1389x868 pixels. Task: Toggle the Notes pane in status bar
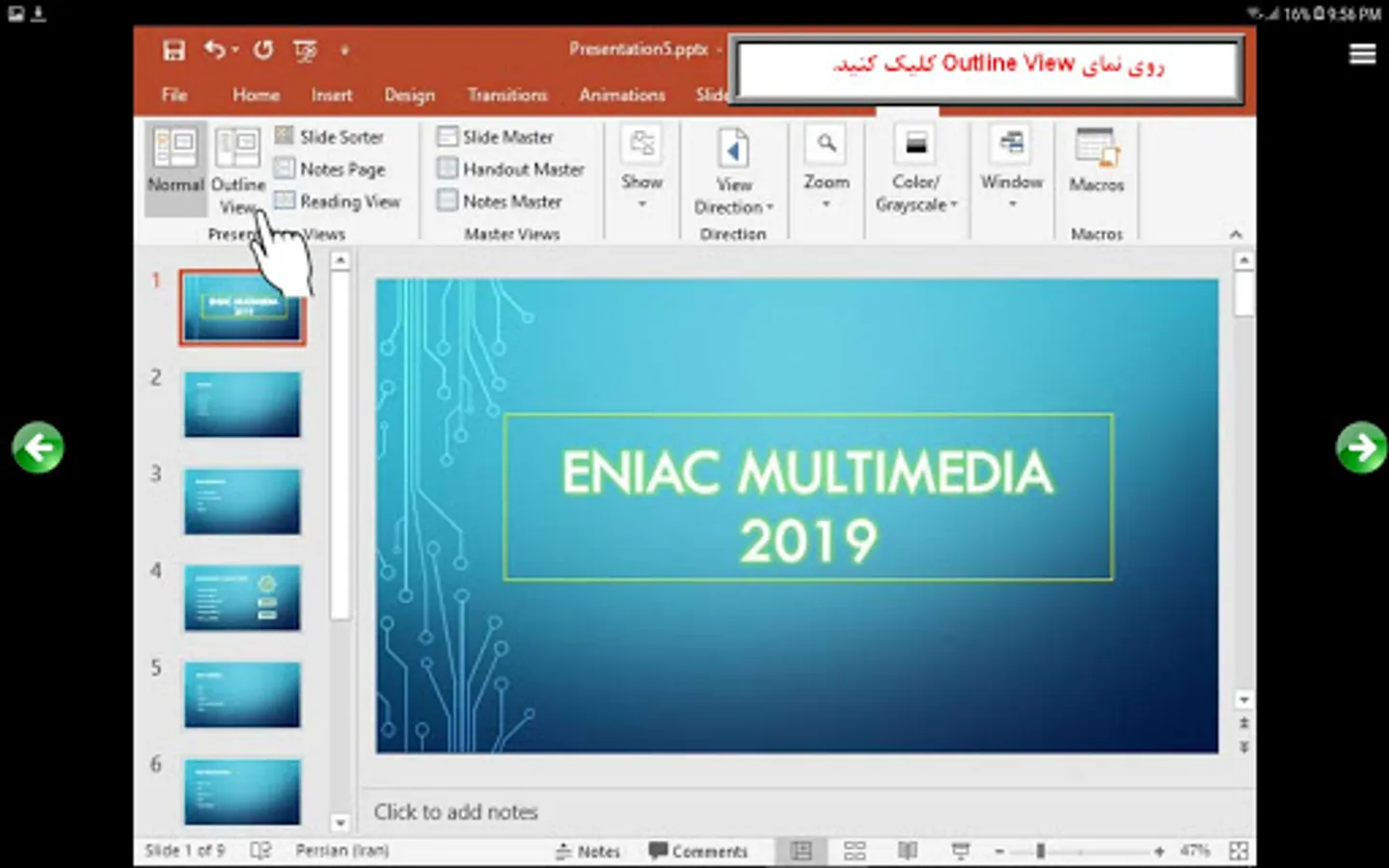click(588, 851)
